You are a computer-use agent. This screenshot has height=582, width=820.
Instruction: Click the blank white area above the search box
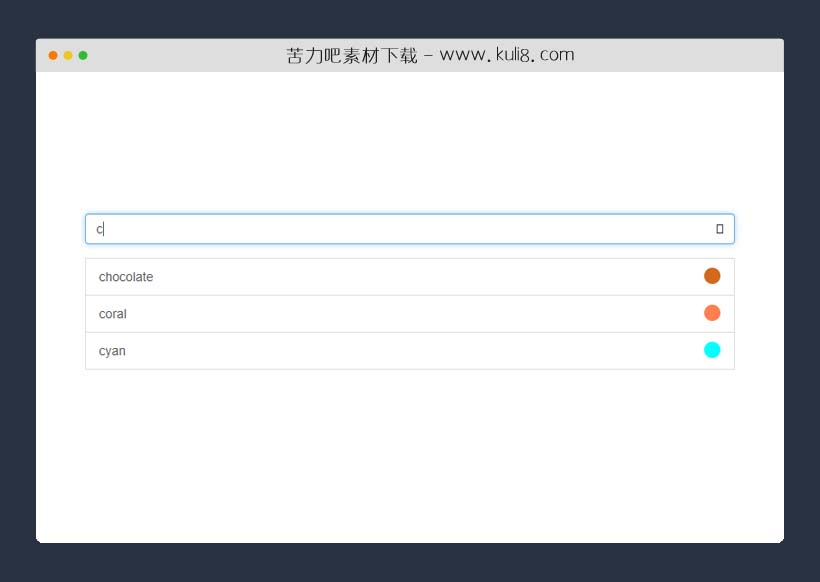pyautogui.click(x=410, y=140)
